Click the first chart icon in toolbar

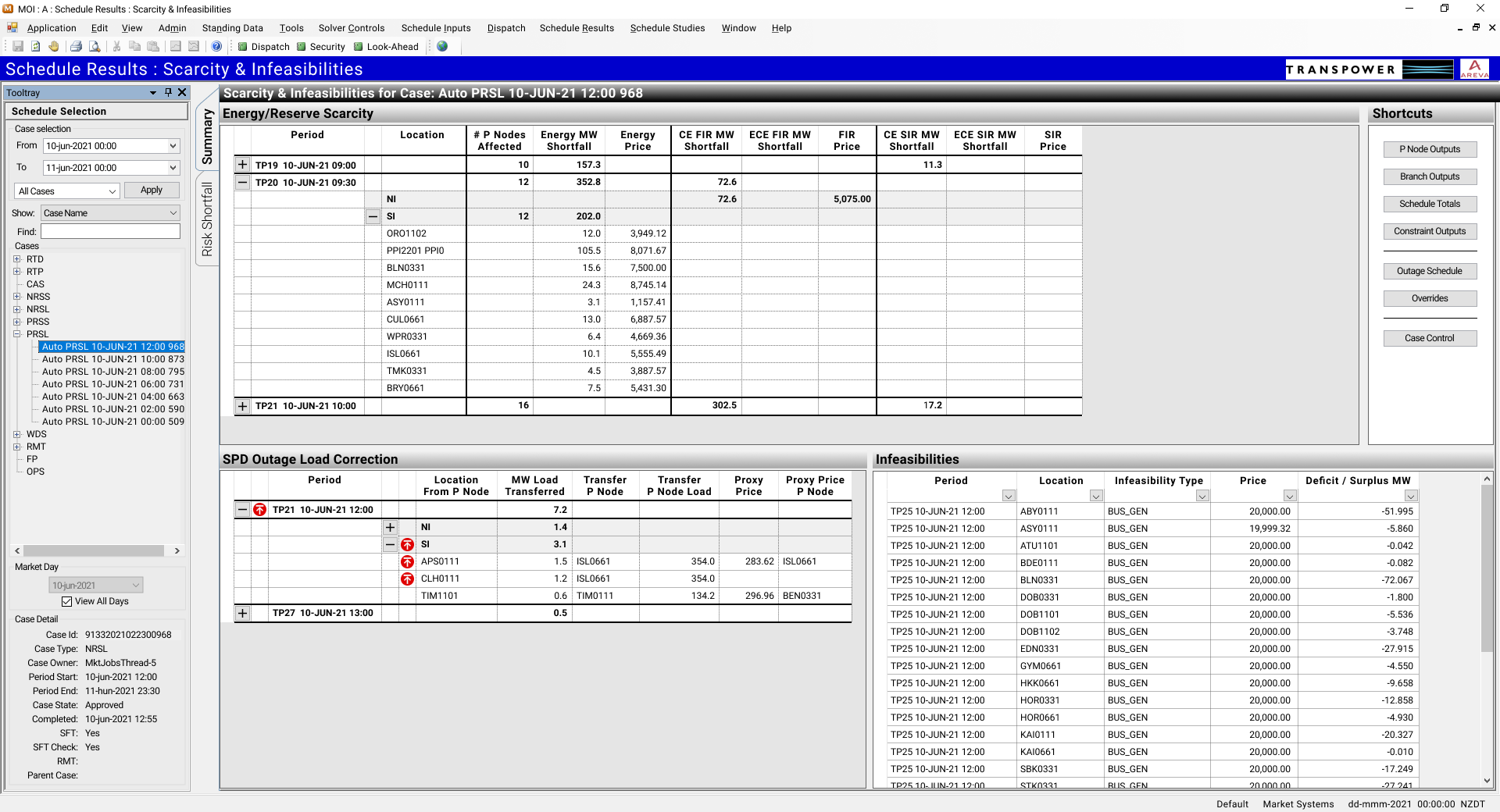pyautogui.click(x=176, y=47)
